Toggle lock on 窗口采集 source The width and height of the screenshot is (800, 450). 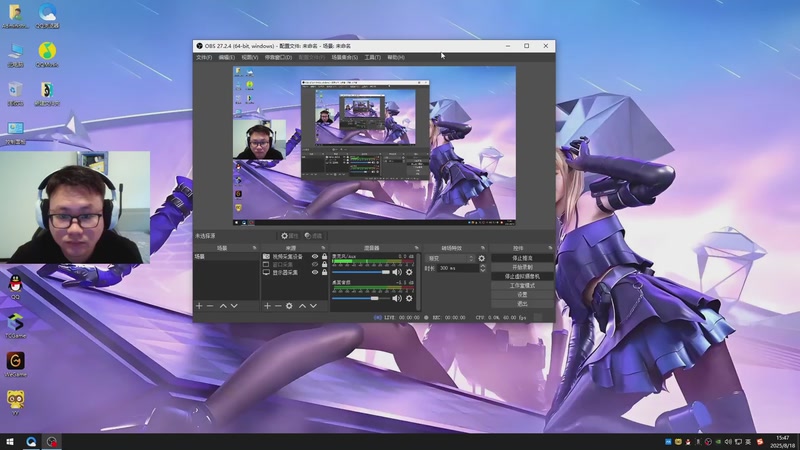[324, 264]
